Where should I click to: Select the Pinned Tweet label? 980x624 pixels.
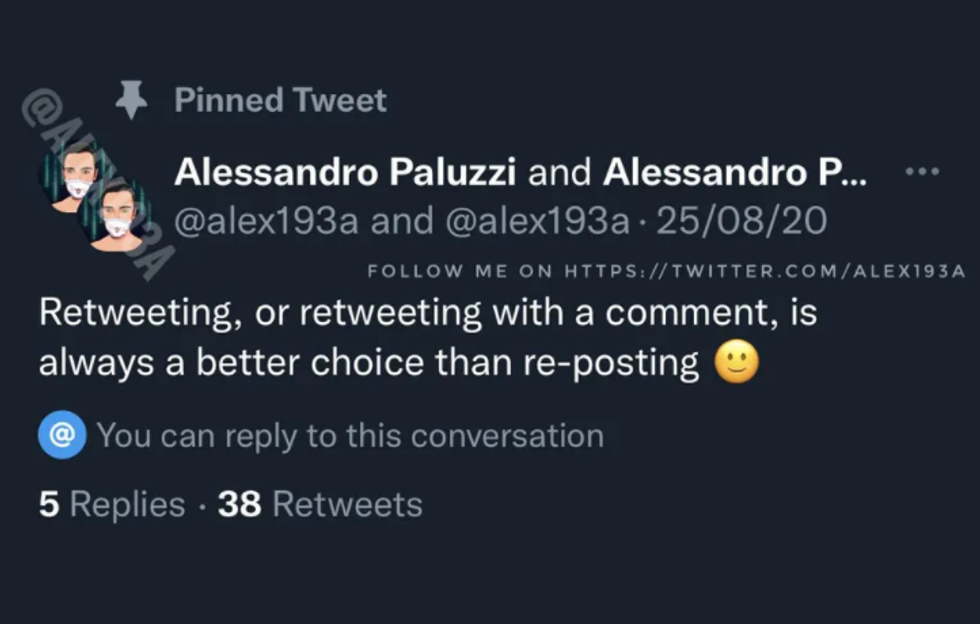280,99
